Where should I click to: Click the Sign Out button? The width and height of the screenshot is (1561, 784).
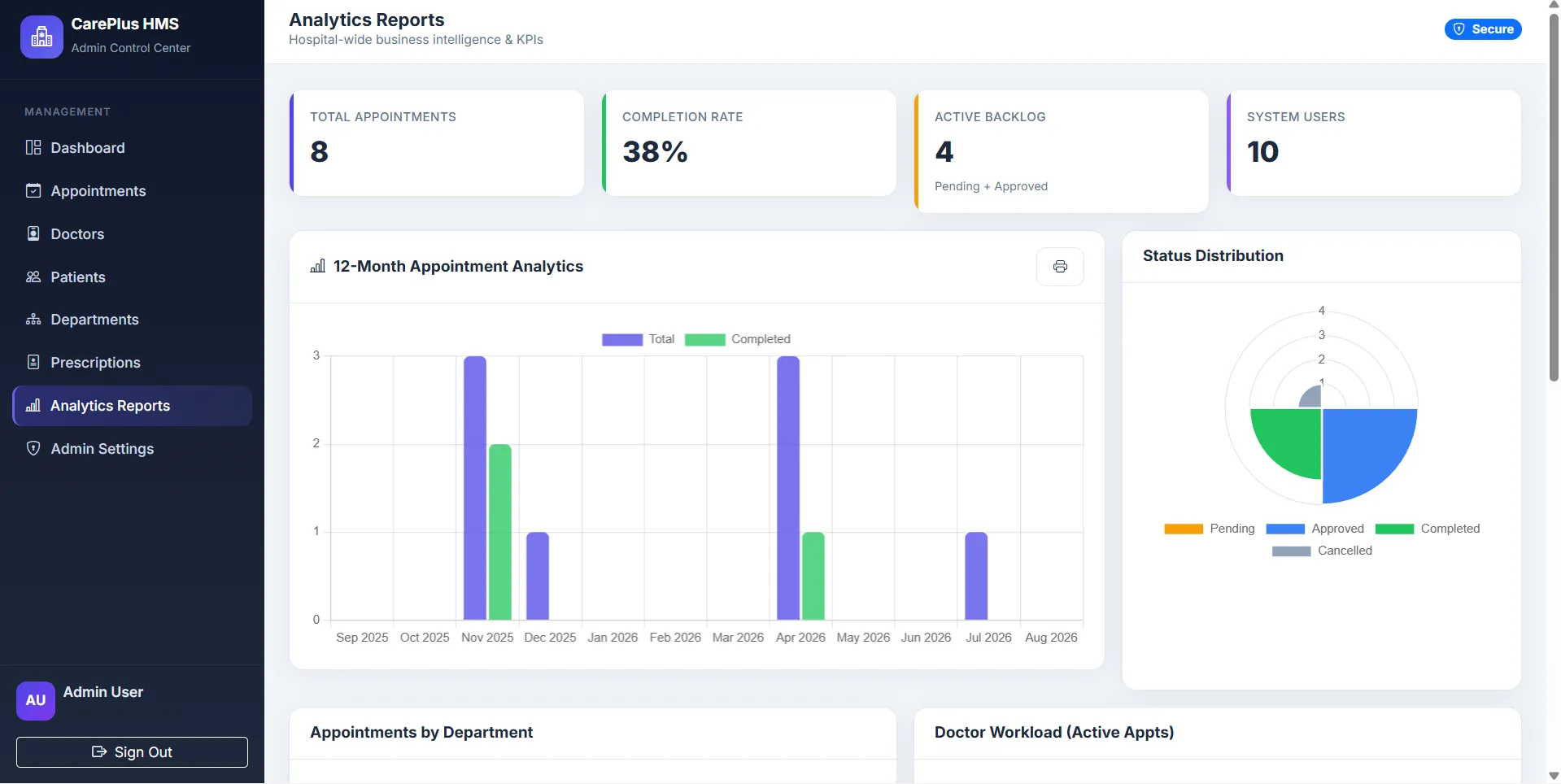132,752
